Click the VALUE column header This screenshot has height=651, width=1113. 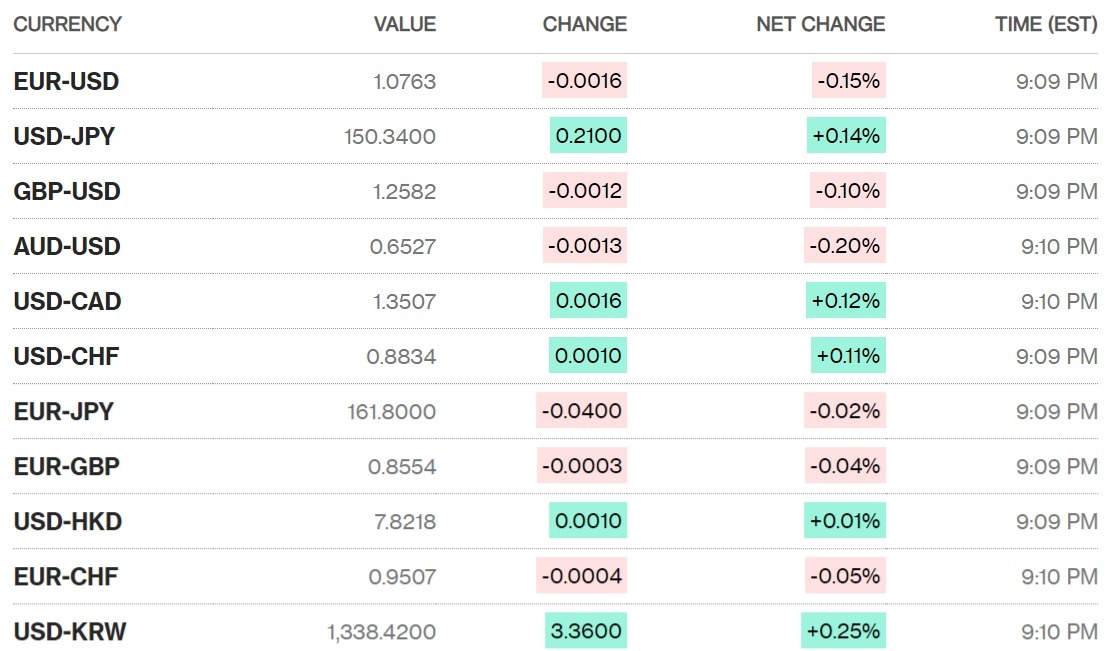tap(404, 24)
